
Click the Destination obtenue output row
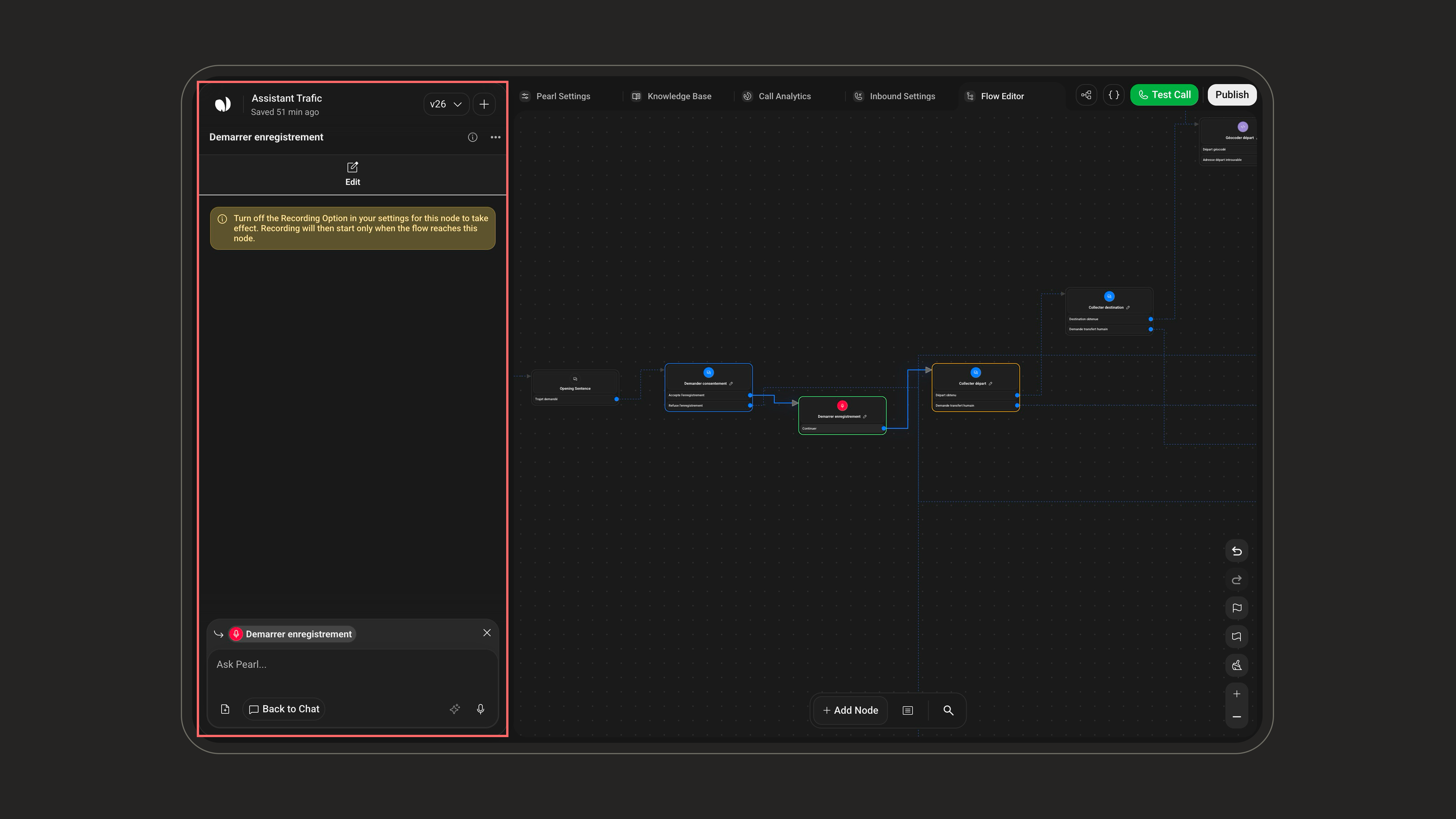(x=1109, y=319)
